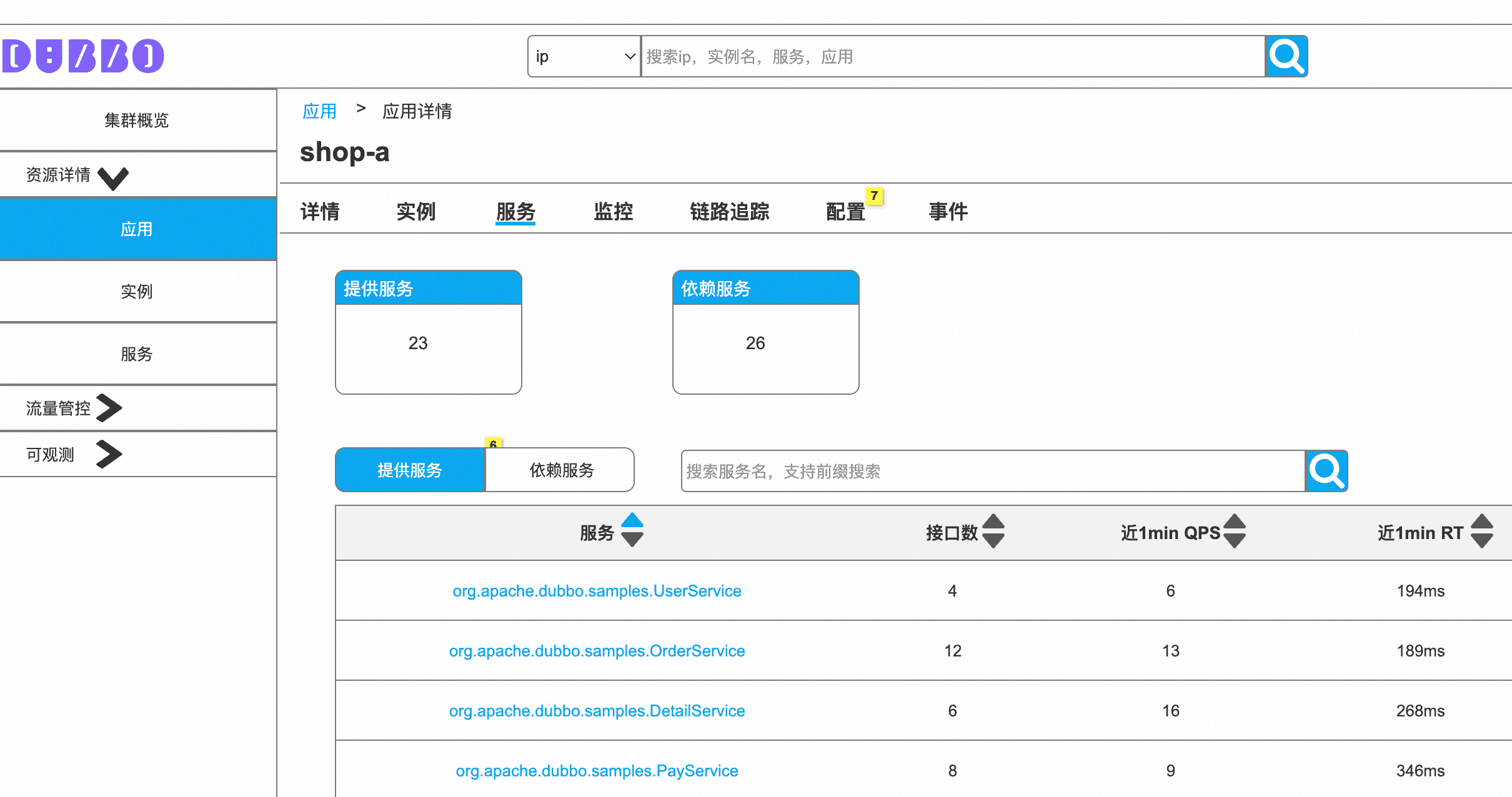
Task: Click the Dubbo logo
Action: coord(83,56)
